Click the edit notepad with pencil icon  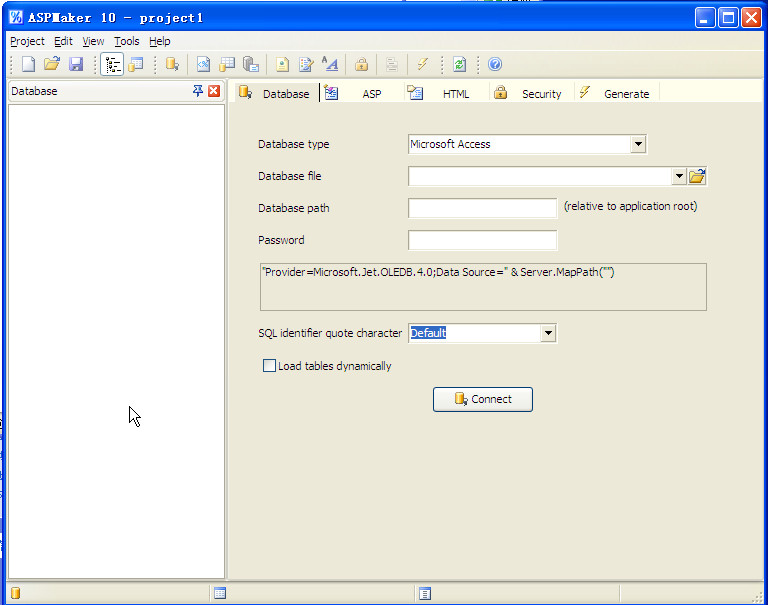306,64
